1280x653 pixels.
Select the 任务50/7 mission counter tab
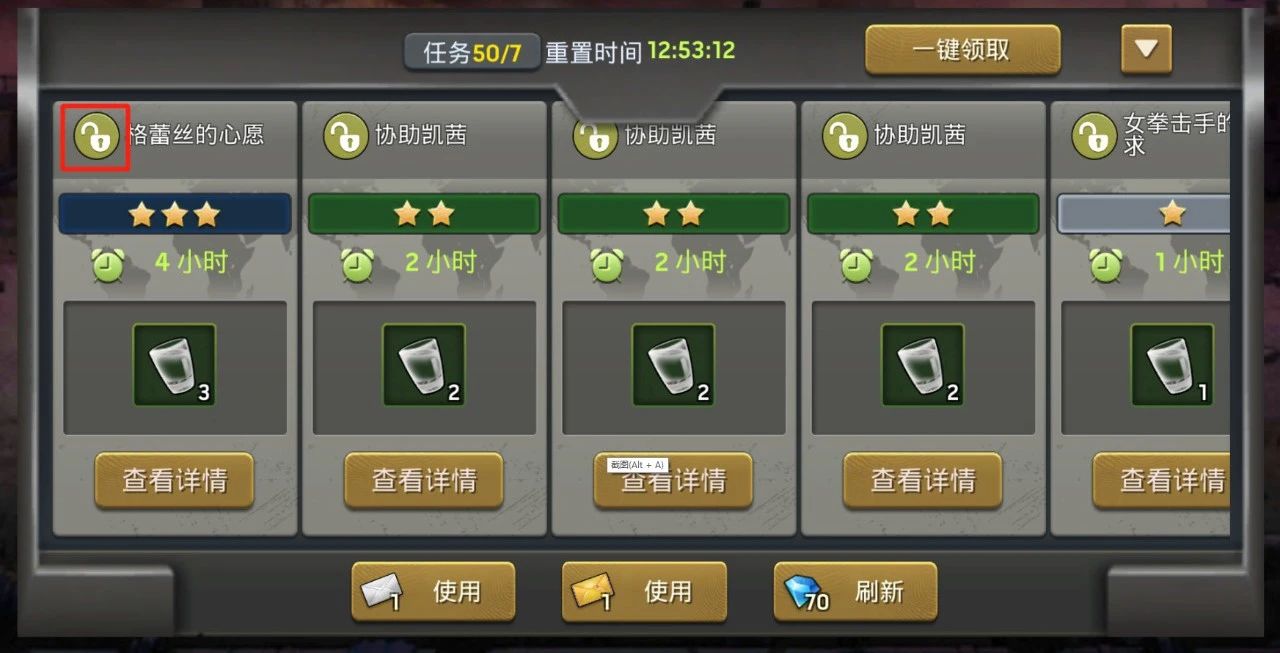click(x=472, y=52)
